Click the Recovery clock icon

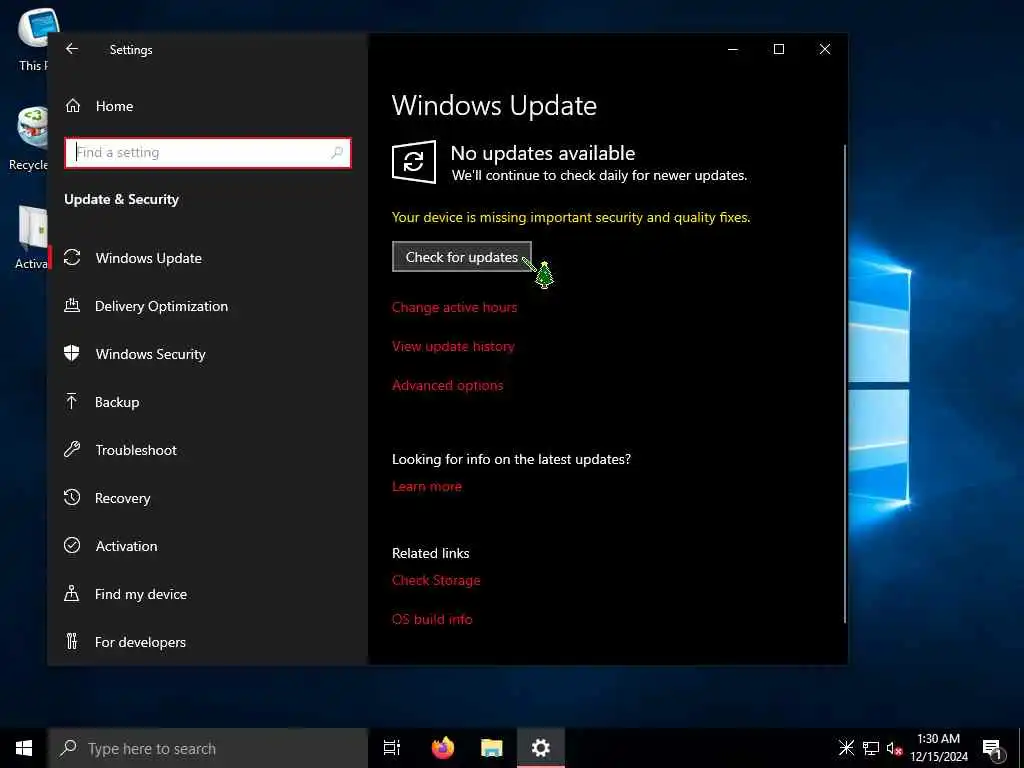[x=72, y=497]
